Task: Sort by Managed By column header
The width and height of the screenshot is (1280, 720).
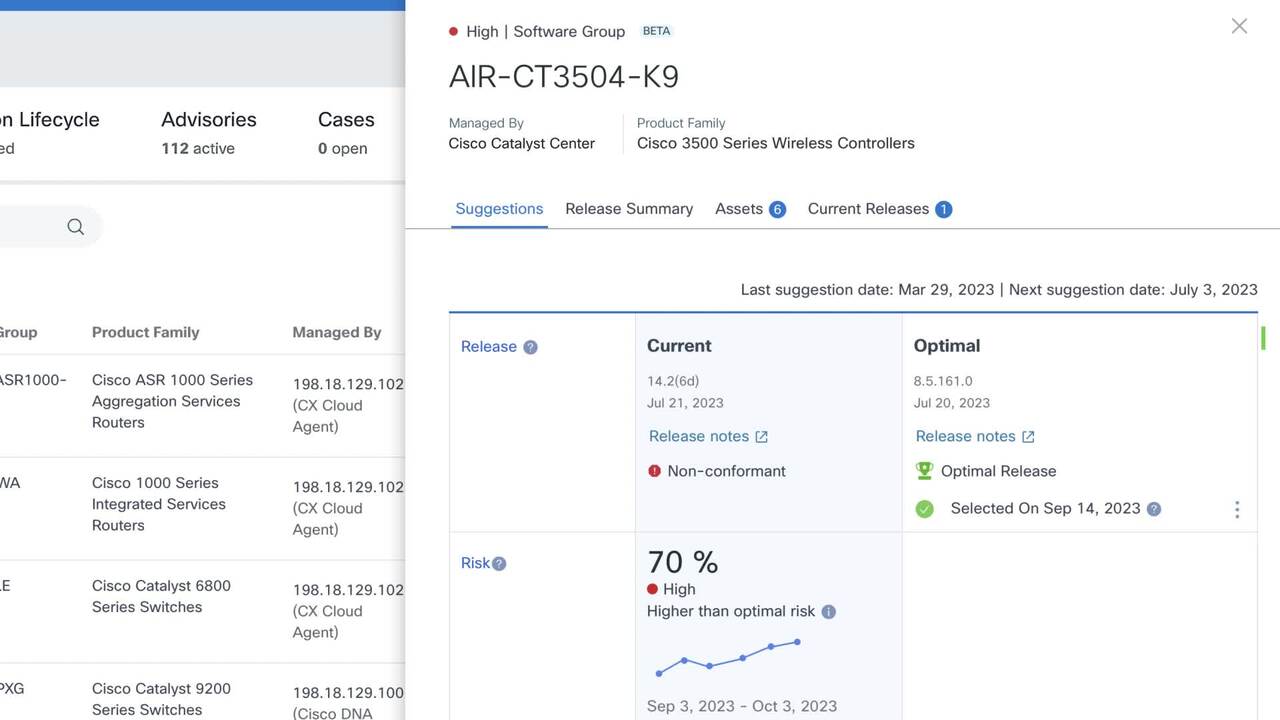Action: click(x=337, y=332)
